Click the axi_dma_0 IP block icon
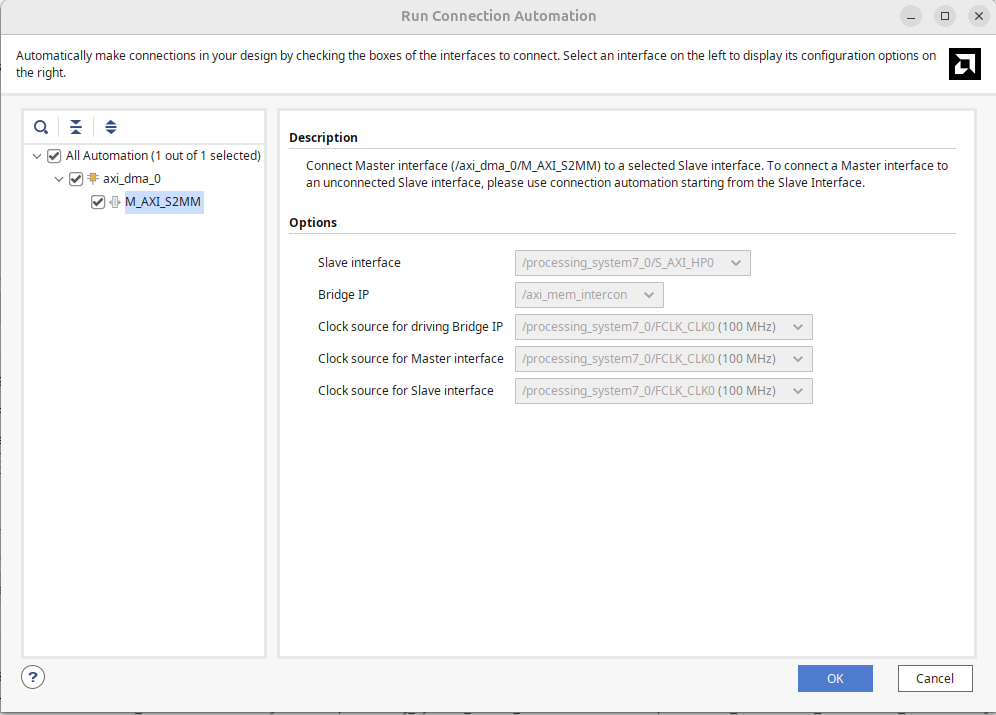This screenshot has height=715, width=996. (93, 179)
